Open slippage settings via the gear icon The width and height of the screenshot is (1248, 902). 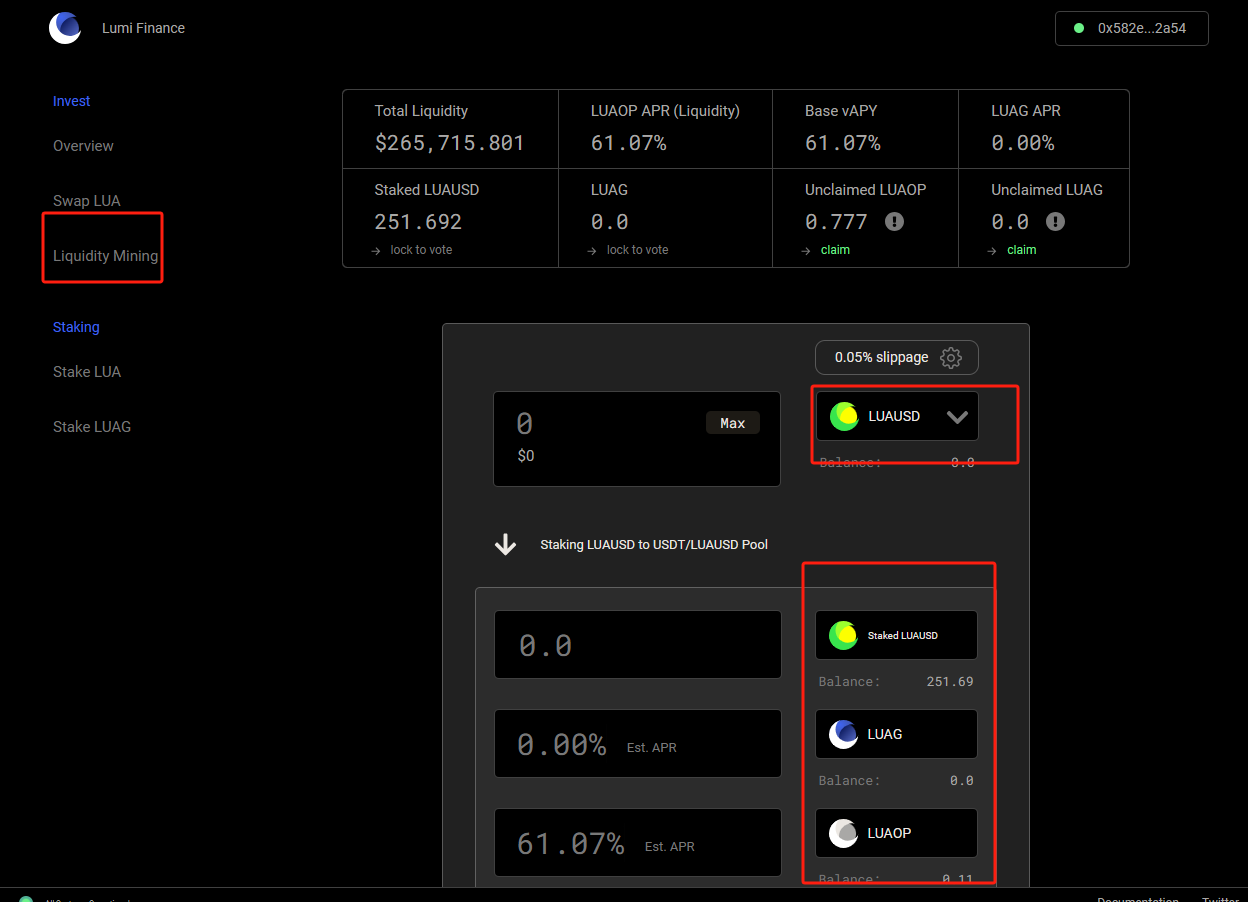tap(951, 358)
